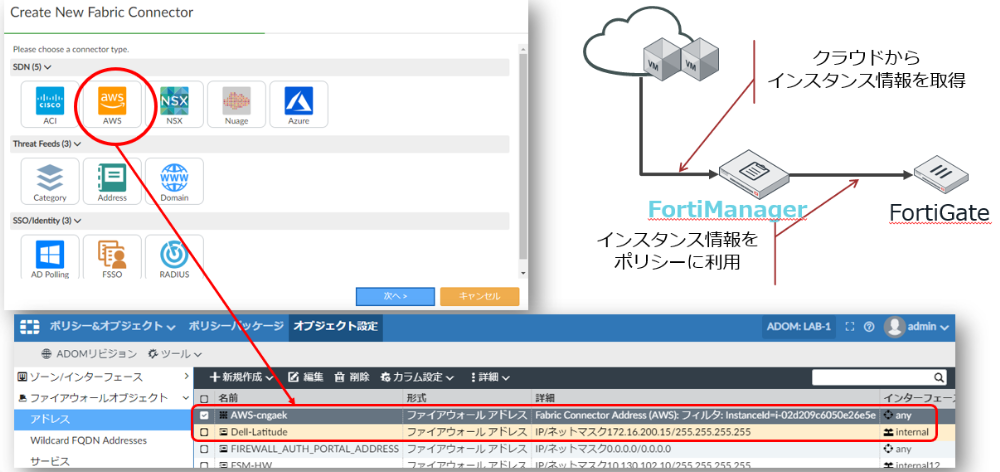This screenshot has width=1000, height=472.
Task: Choose the FSSO connector icon
Action: coord(112,257)
